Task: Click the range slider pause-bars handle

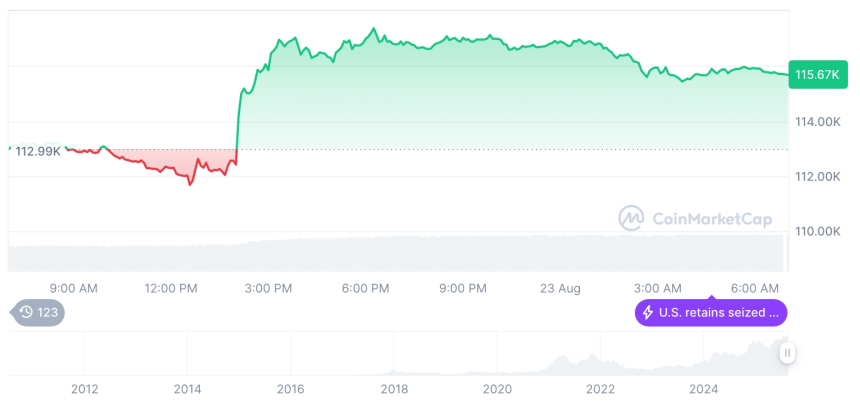Action: (788, 353)
